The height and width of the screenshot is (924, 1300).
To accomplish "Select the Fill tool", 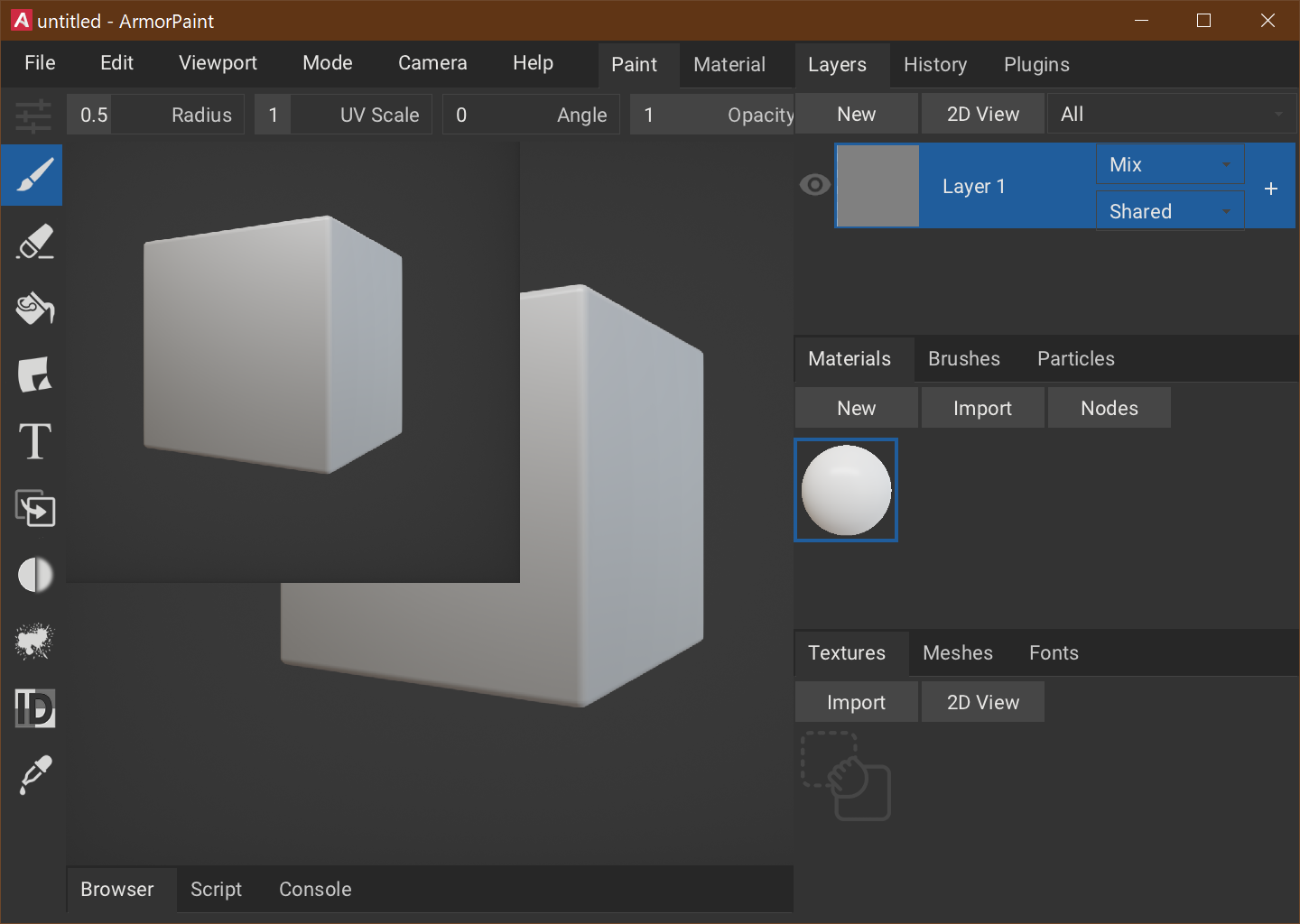I will 32,309.
